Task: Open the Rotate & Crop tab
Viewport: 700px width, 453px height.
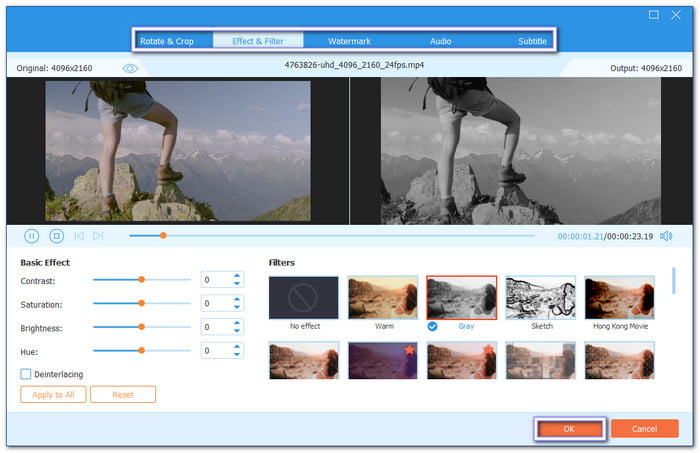Action: [167, 41]
